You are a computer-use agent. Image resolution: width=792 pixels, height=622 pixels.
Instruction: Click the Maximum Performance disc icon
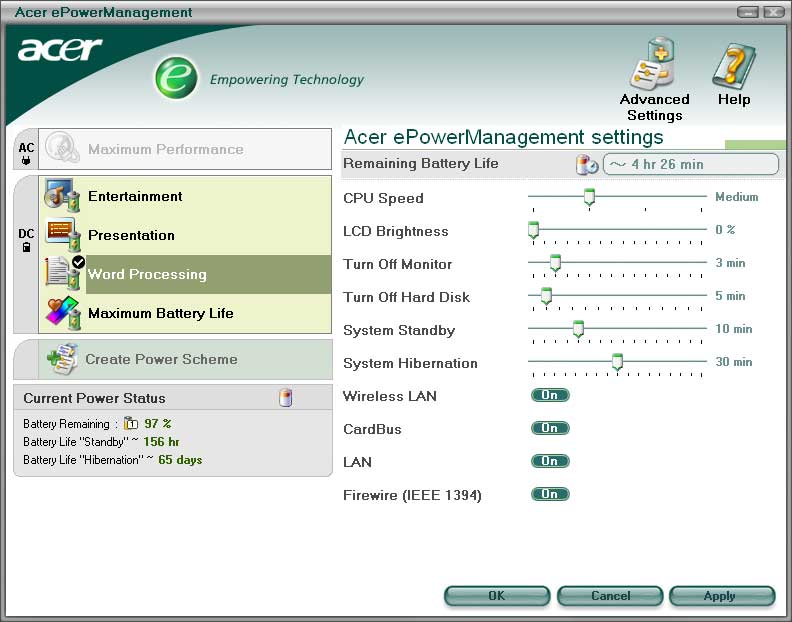[62, 148]
